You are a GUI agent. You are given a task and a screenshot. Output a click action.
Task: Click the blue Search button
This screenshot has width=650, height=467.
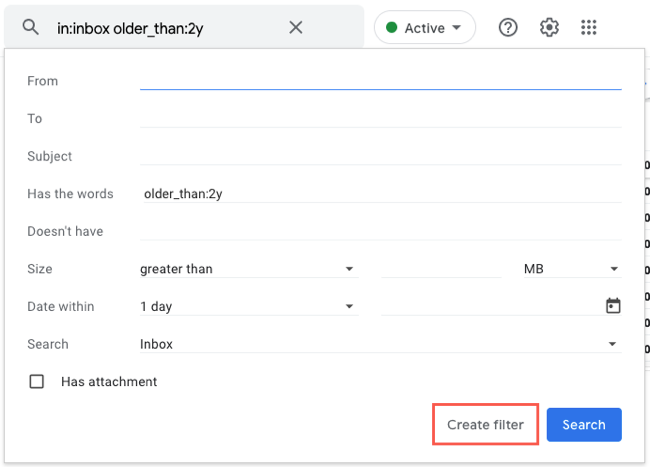584,424
